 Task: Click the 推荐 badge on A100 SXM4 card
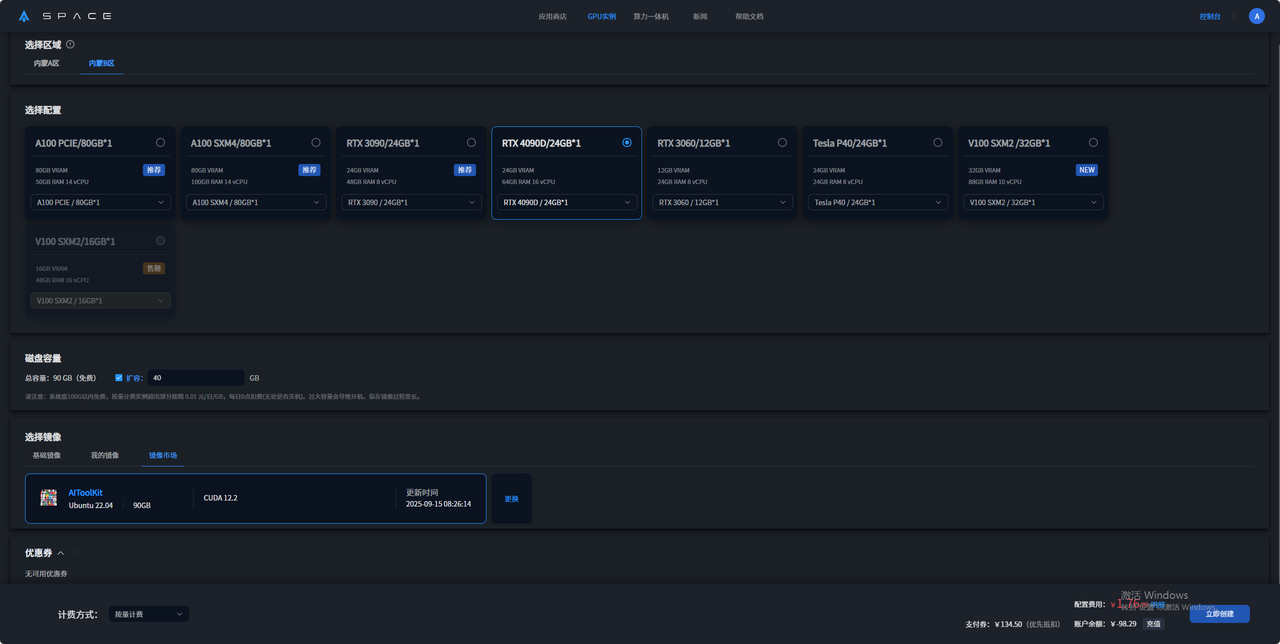pyautogui.click(x=309, y=170)
